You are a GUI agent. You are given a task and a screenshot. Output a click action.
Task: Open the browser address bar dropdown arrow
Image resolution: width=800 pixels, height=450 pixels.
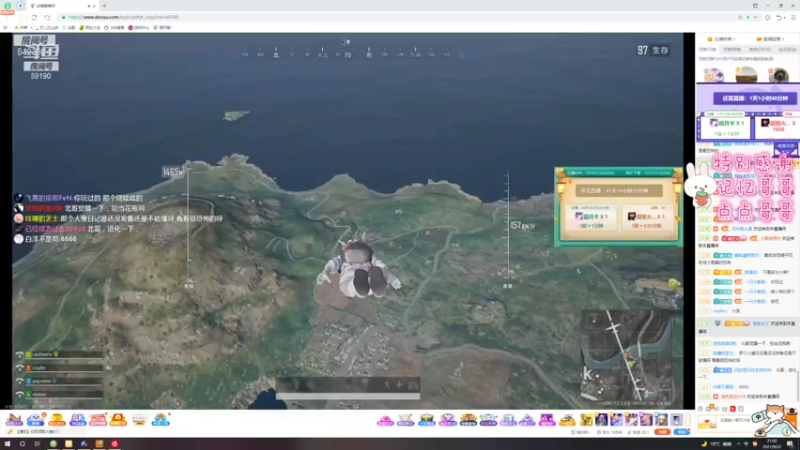click(755, 17)
